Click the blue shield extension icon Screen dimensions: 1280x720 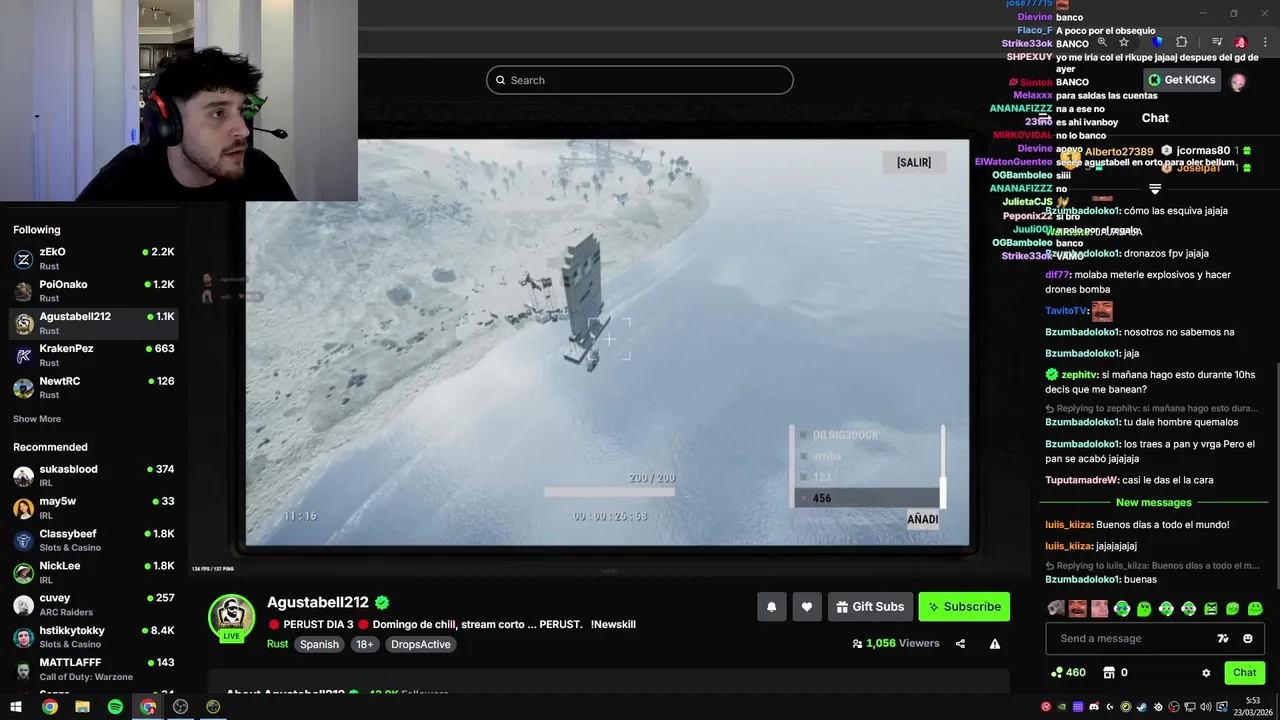[1157, 42]
